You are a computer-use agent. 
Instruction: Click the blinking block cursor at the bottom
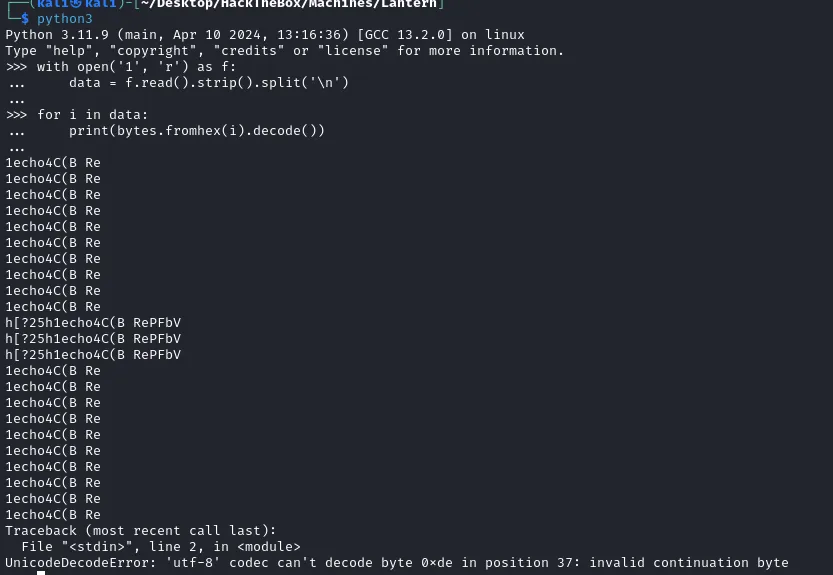tap(41, 573)
